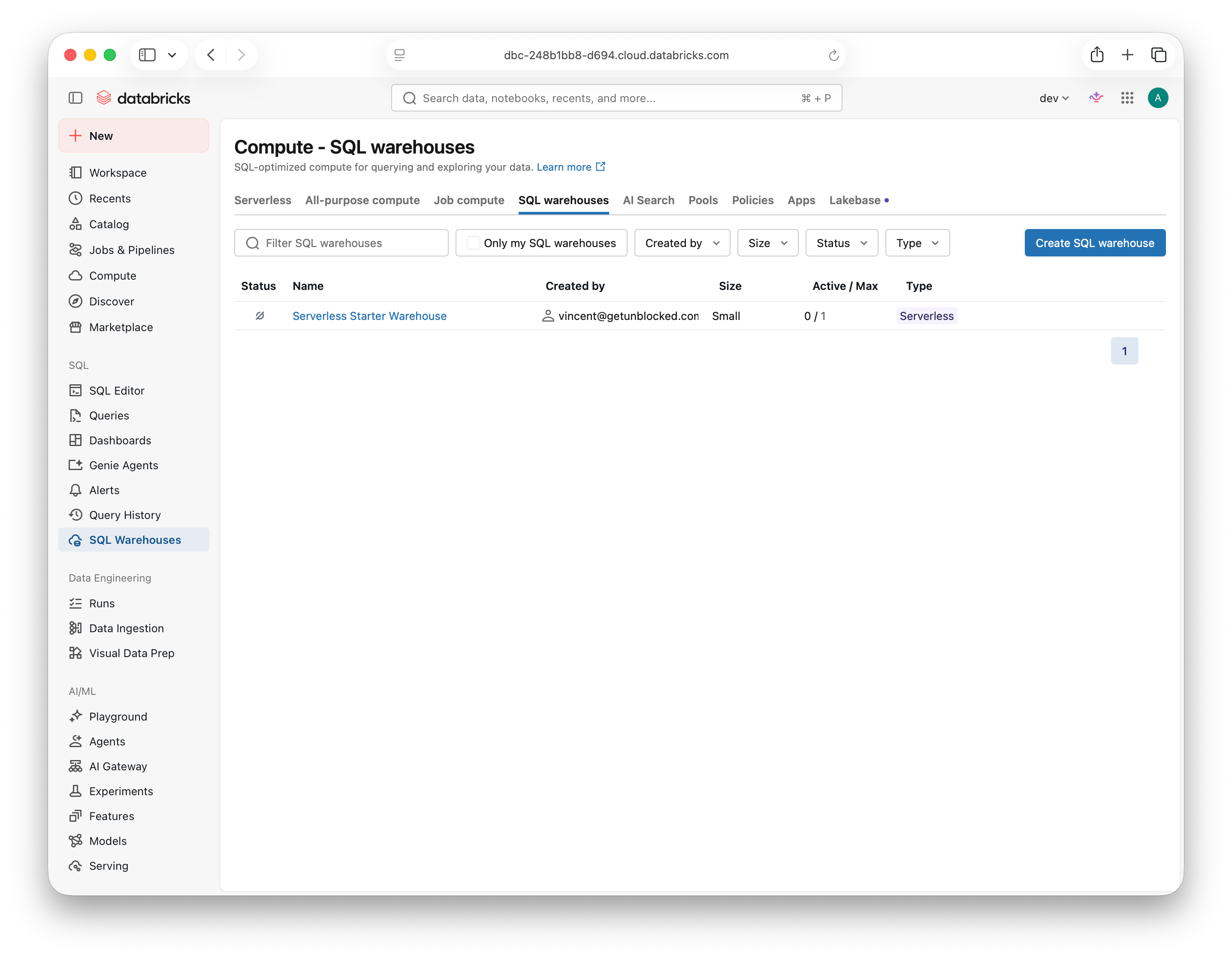Expand the Type filter dropdown
Screen dimensions: 1232x959
[x=917, y=243]
